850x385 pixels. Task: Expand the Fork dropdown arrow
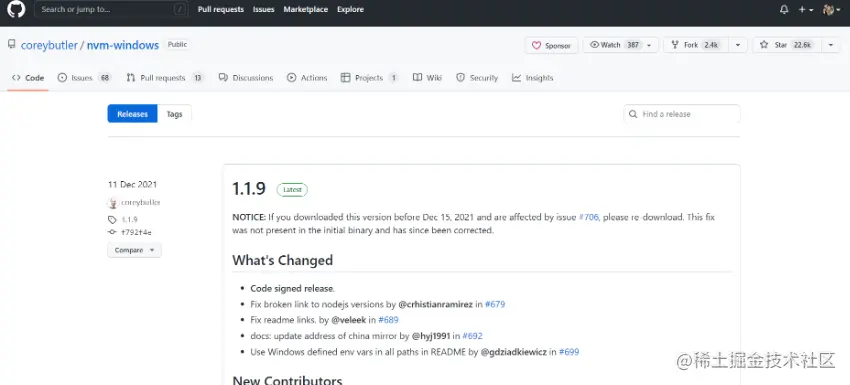738,45
